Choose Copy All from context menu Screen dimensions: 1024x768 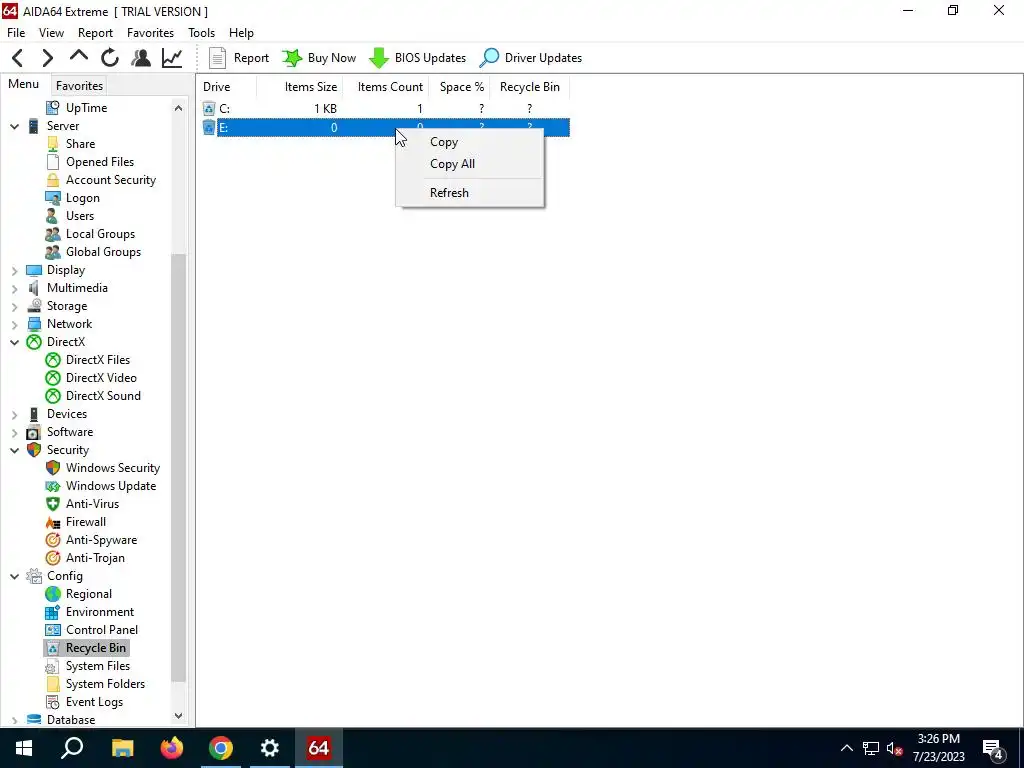[x=470, y=164]
